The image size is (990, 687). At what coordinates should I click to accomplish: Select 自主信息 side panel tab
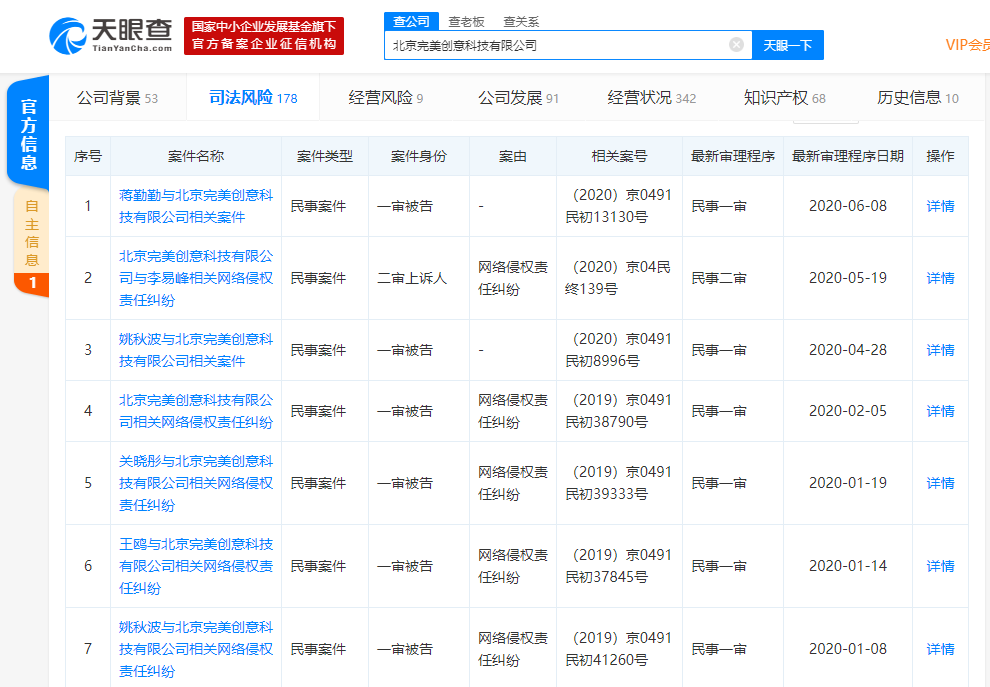coord(31,234)
